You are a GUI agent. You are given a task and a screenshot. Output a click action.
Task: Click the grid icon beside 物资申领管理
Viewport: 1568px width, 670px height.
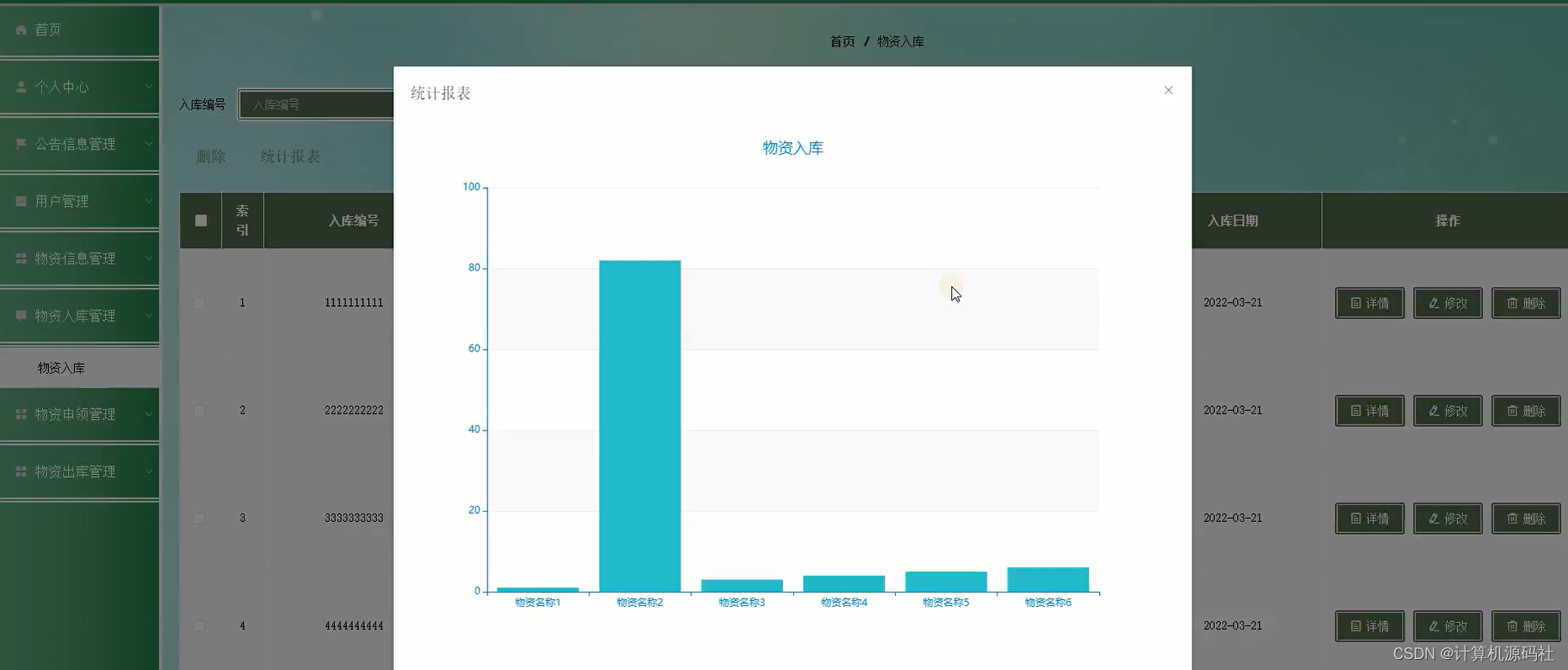(21, 414)
